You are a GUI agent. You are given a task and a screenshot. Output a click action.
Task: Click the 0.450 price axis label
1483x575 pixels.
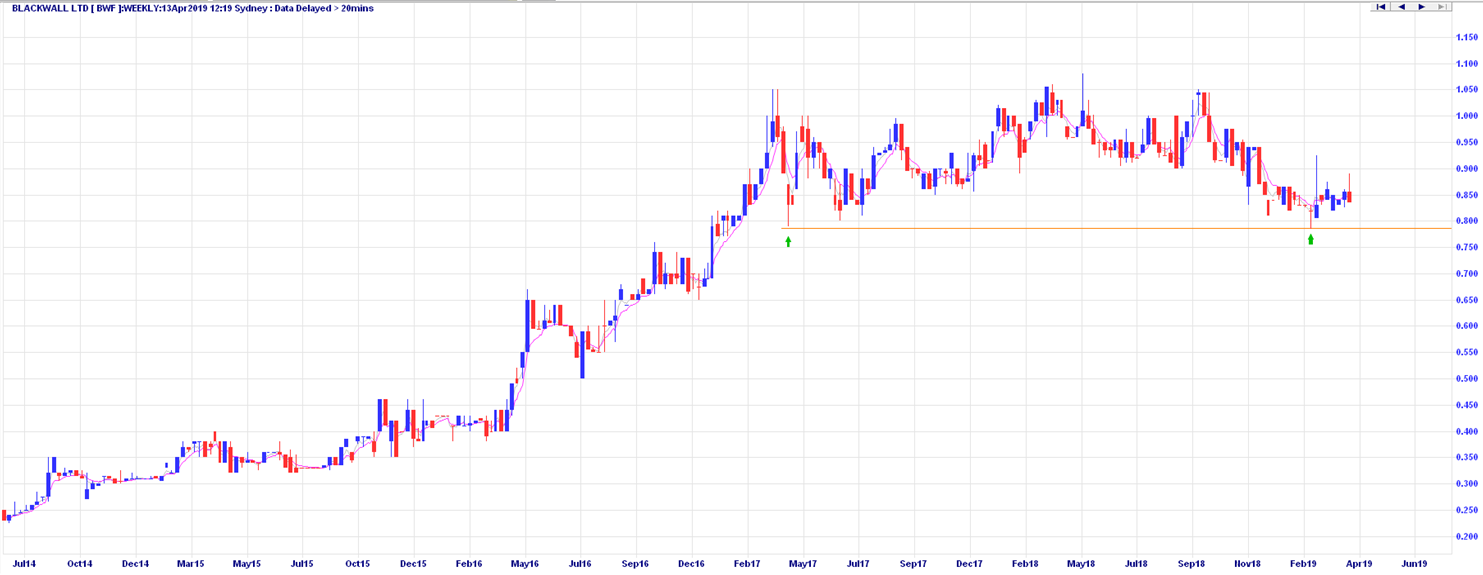(1467, 405)
